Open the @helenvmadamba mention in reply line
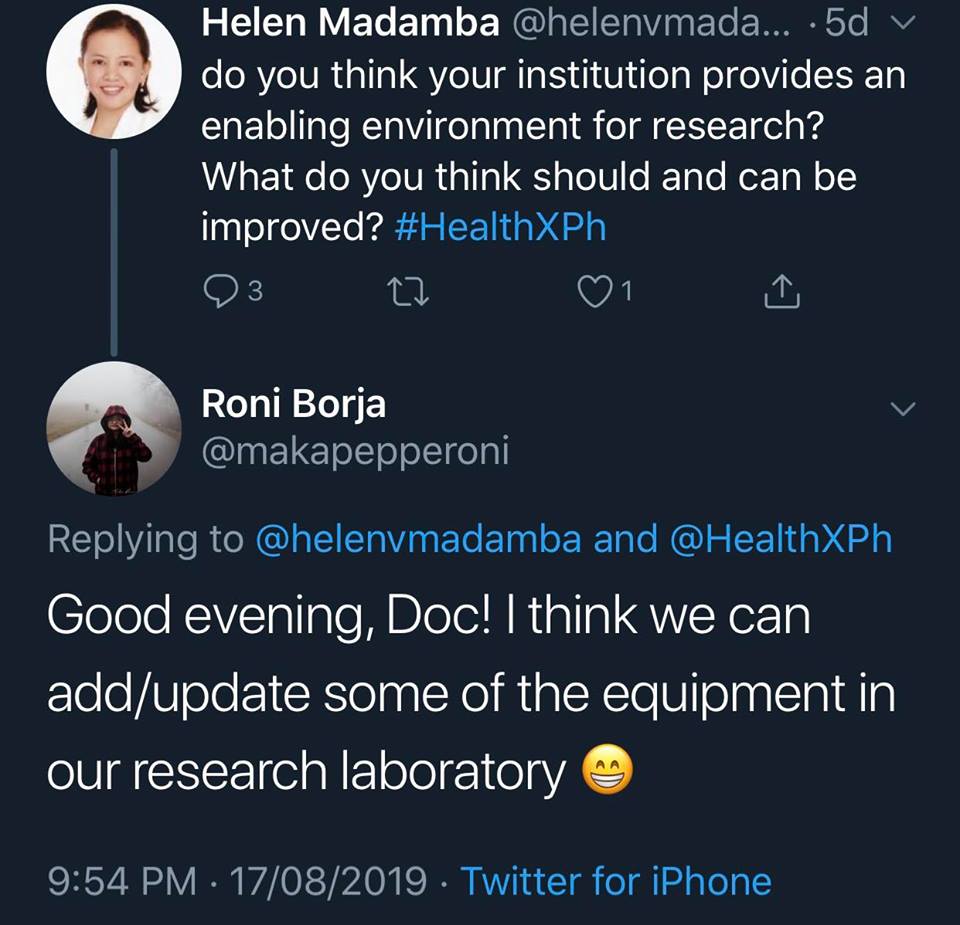The width and height of the screenshot is (960, 925). pos(418,539)
